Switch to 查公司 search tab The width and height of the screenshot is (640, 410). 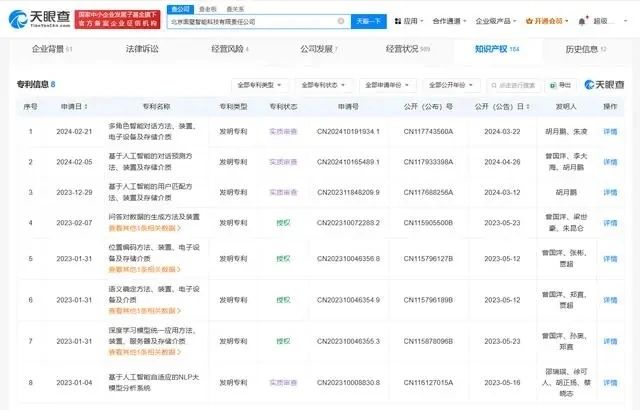coord(180,9)
